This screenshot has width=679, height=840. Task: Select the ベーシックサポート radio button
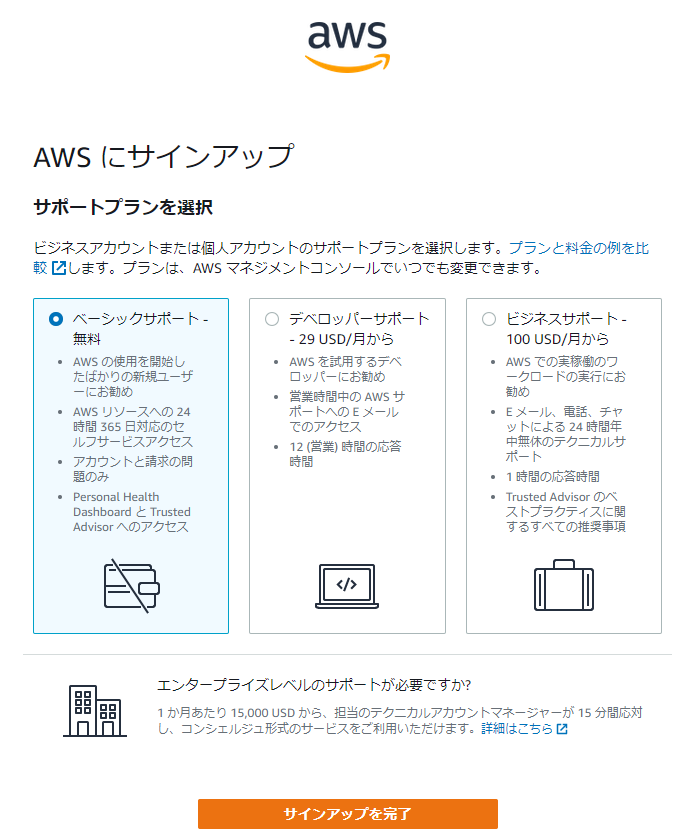click(x=56, y=319)
